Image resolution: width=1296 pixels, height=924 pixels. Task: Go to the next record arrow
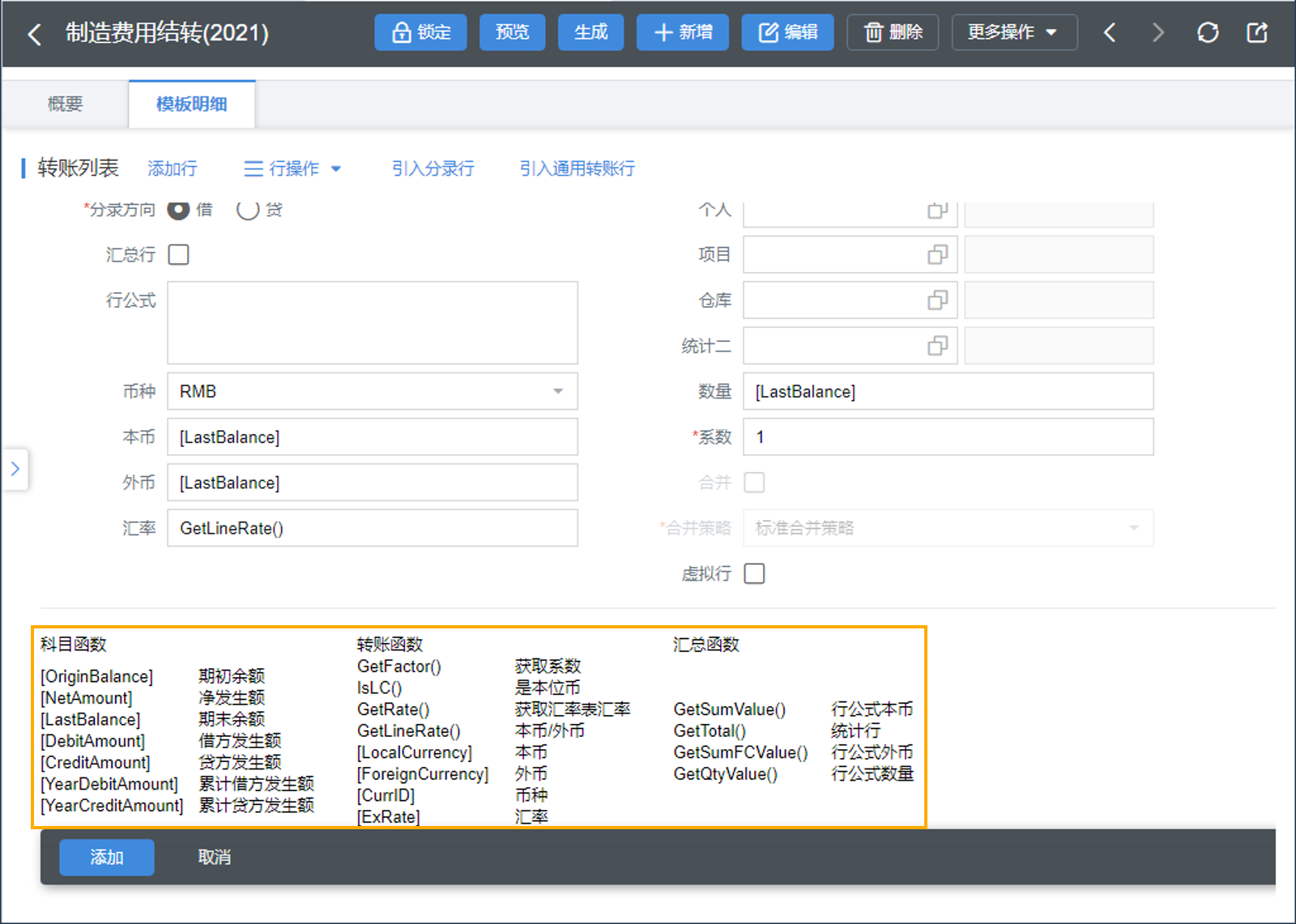[1158, 32]
